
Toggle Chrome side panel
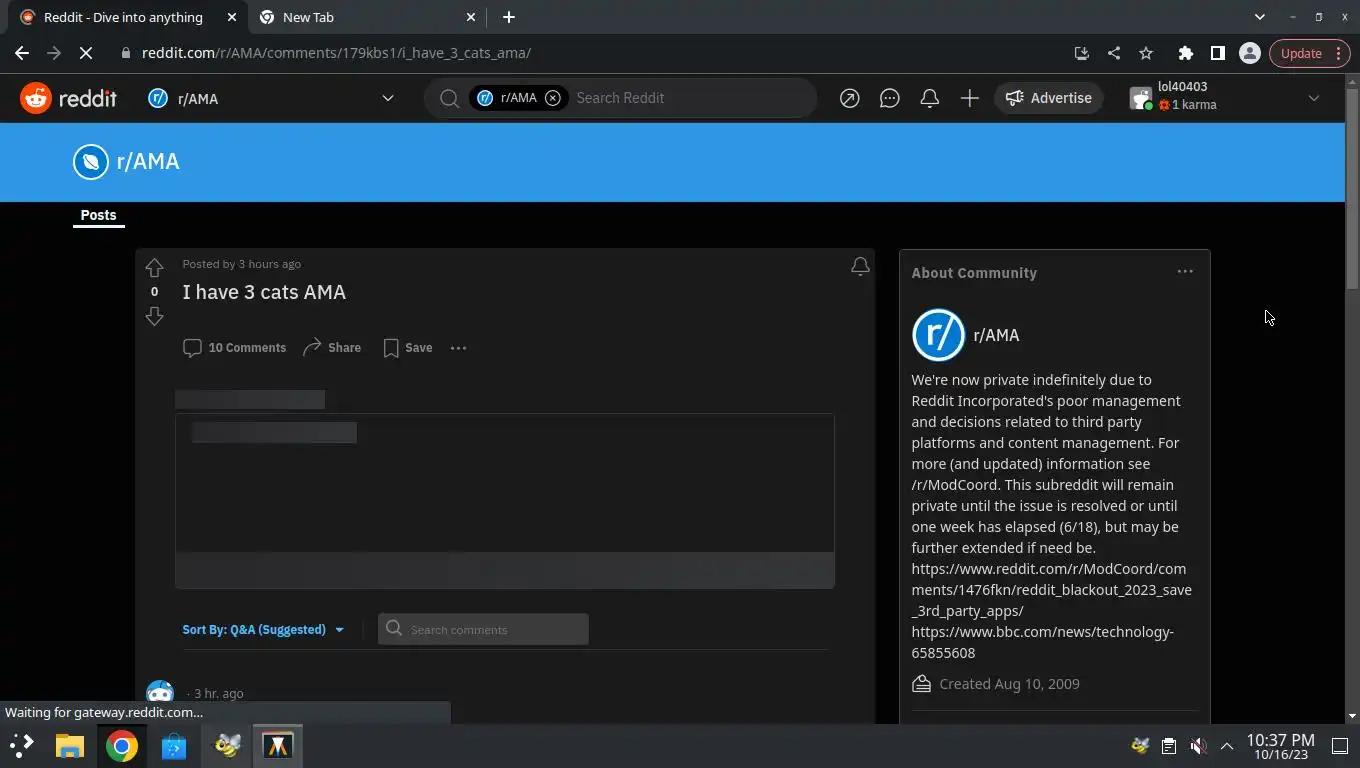(x=1217, y=53)
